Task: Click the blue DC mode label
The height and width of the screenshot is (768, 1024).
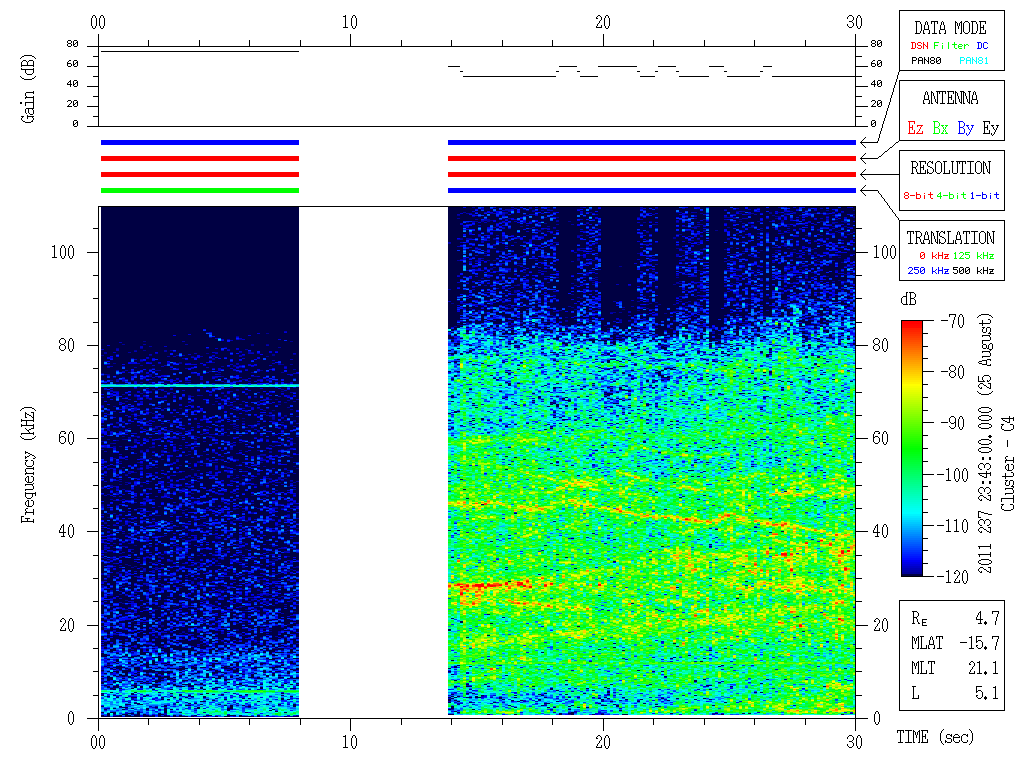Action: click(982, 46)
